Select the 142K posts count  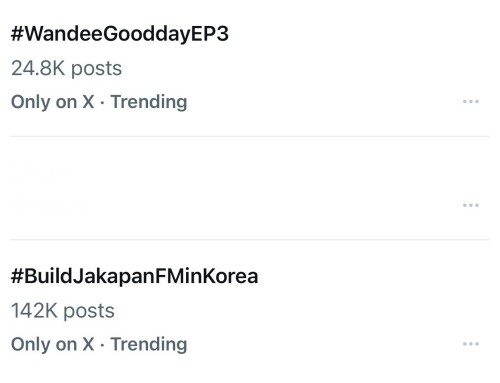pos(63,311)
